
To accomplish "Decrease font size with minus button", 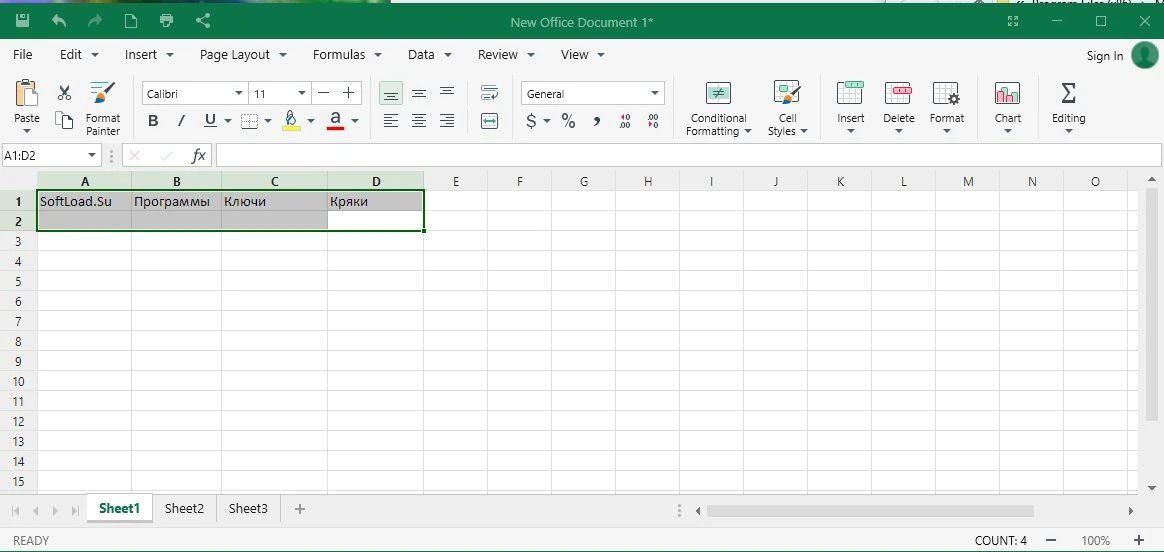I will pyautogui.click(x=323, y=93).
